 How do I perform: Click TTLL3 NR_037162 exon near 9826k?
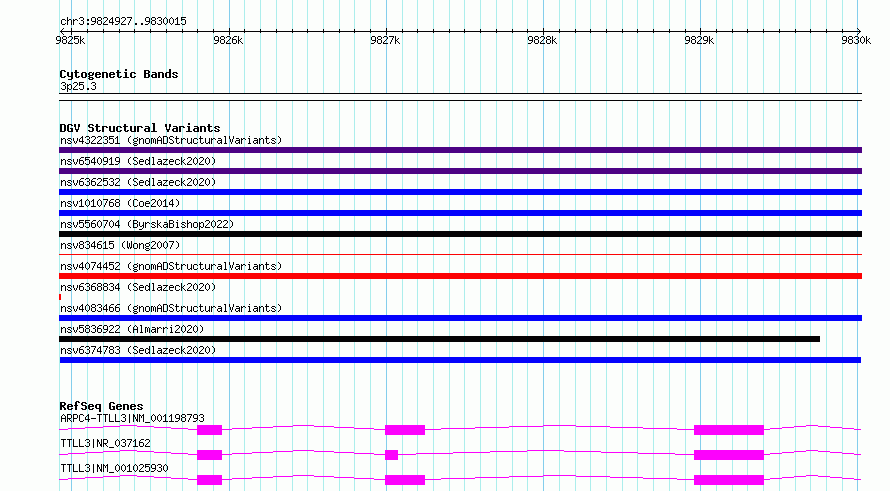tap(209, 455)
